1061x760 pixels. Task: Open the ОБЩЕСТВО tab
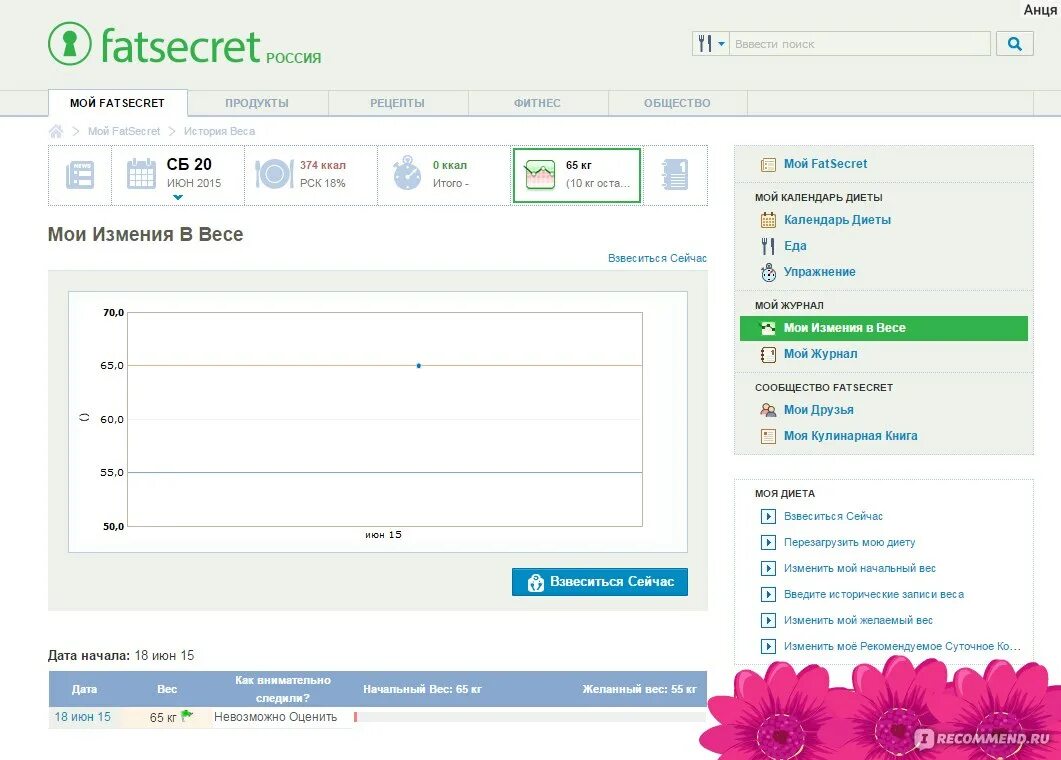click(677, 103)
